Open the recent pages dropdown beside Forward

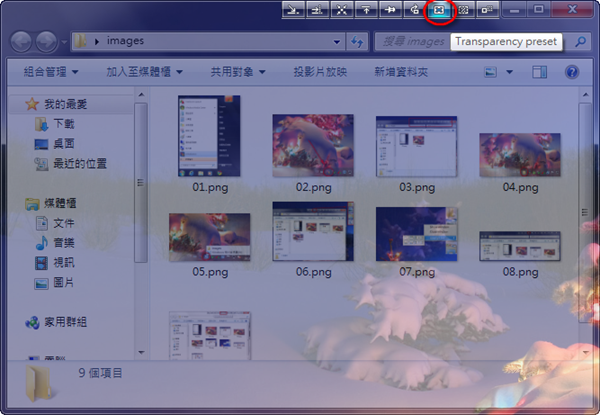click(x=64, y=42)
